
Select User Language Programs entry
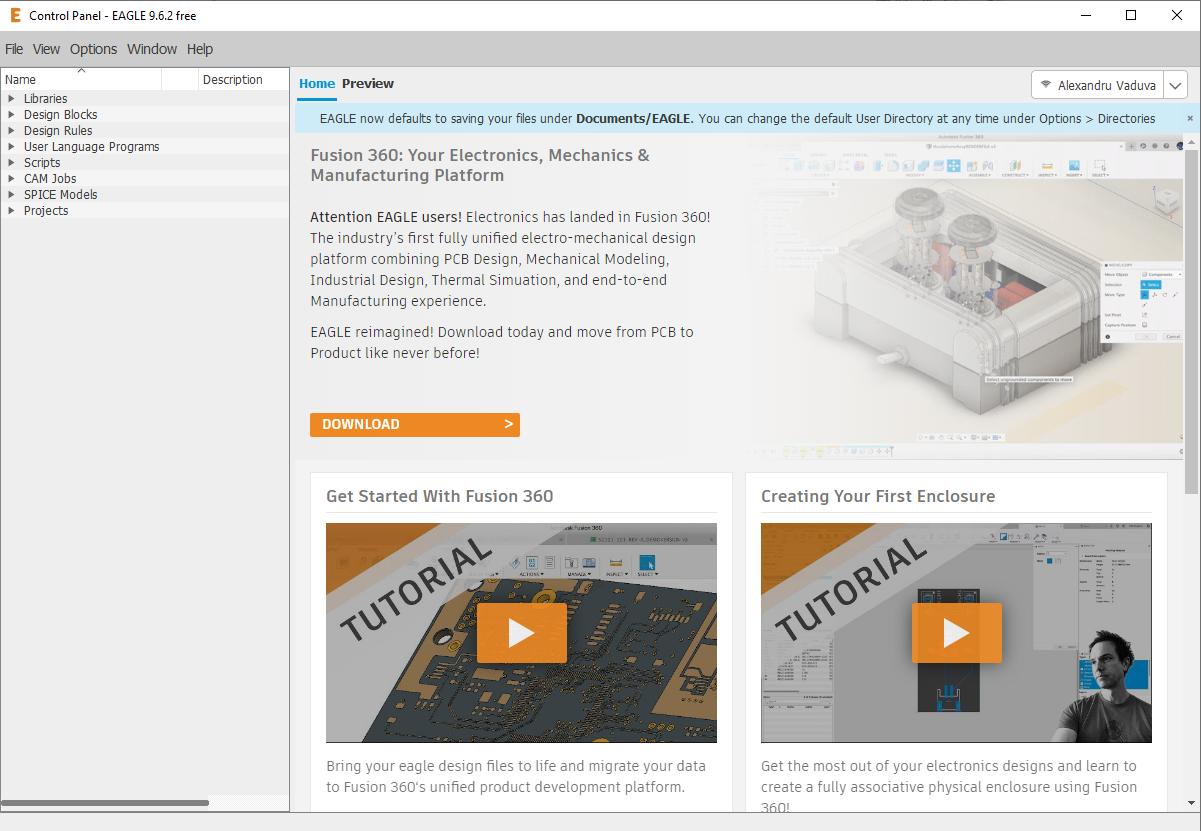tap(91, 147)
